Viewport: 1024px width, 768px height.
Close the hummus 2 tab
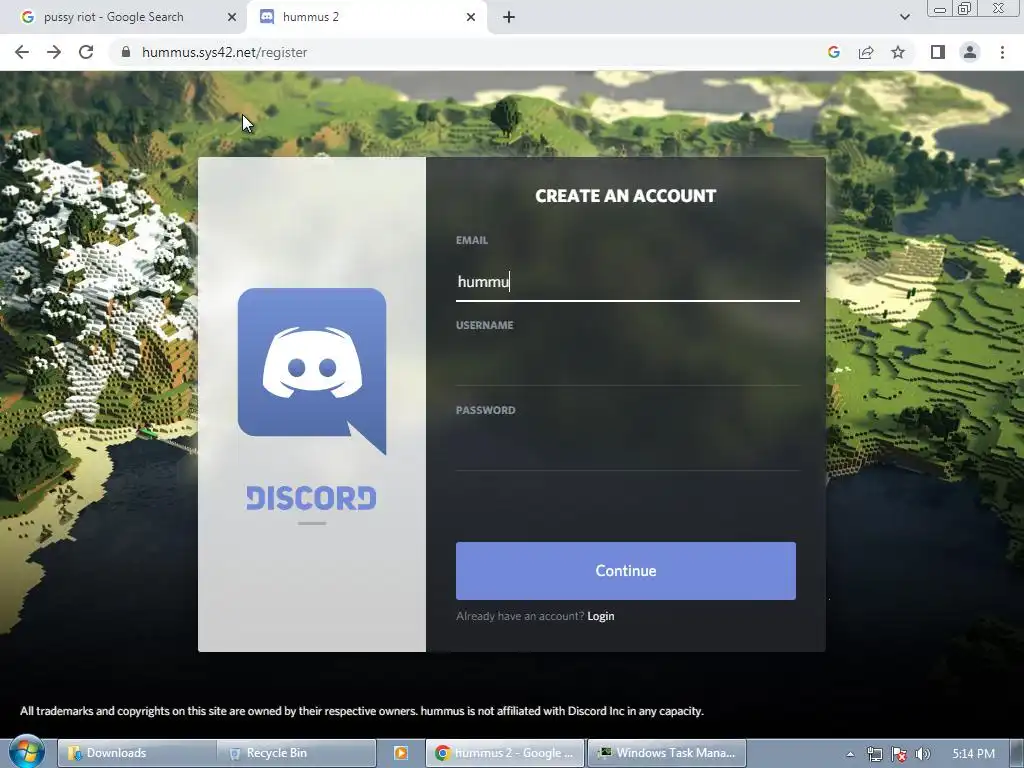click(471, 17)
